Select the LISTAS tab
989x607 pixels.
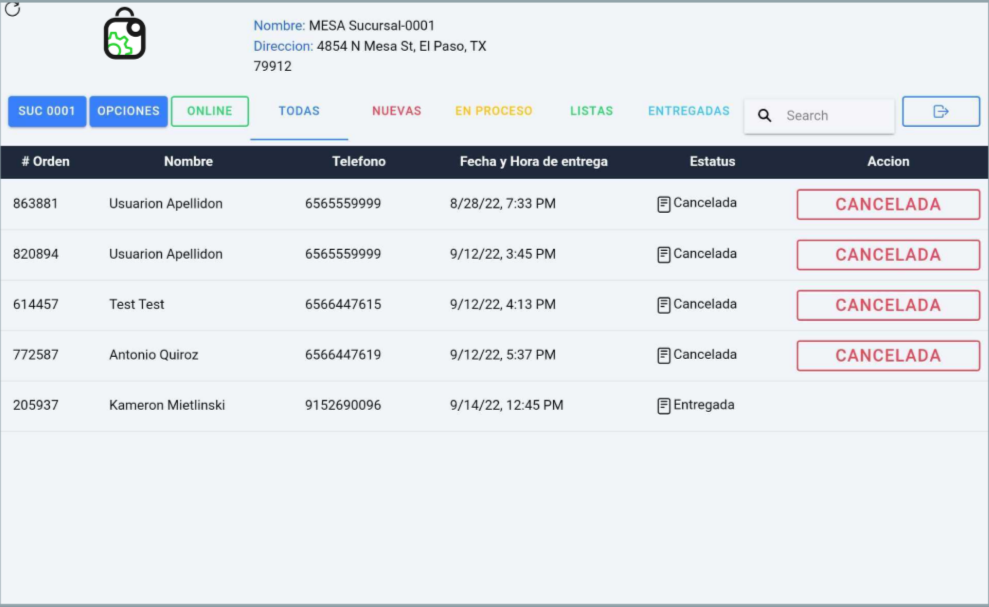point(591,111)
